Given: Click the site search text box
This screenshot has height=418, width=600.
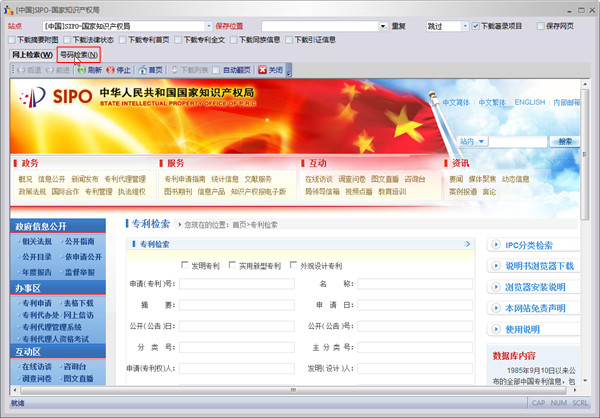Looking at the screenshot, I should tap(518, 141).
